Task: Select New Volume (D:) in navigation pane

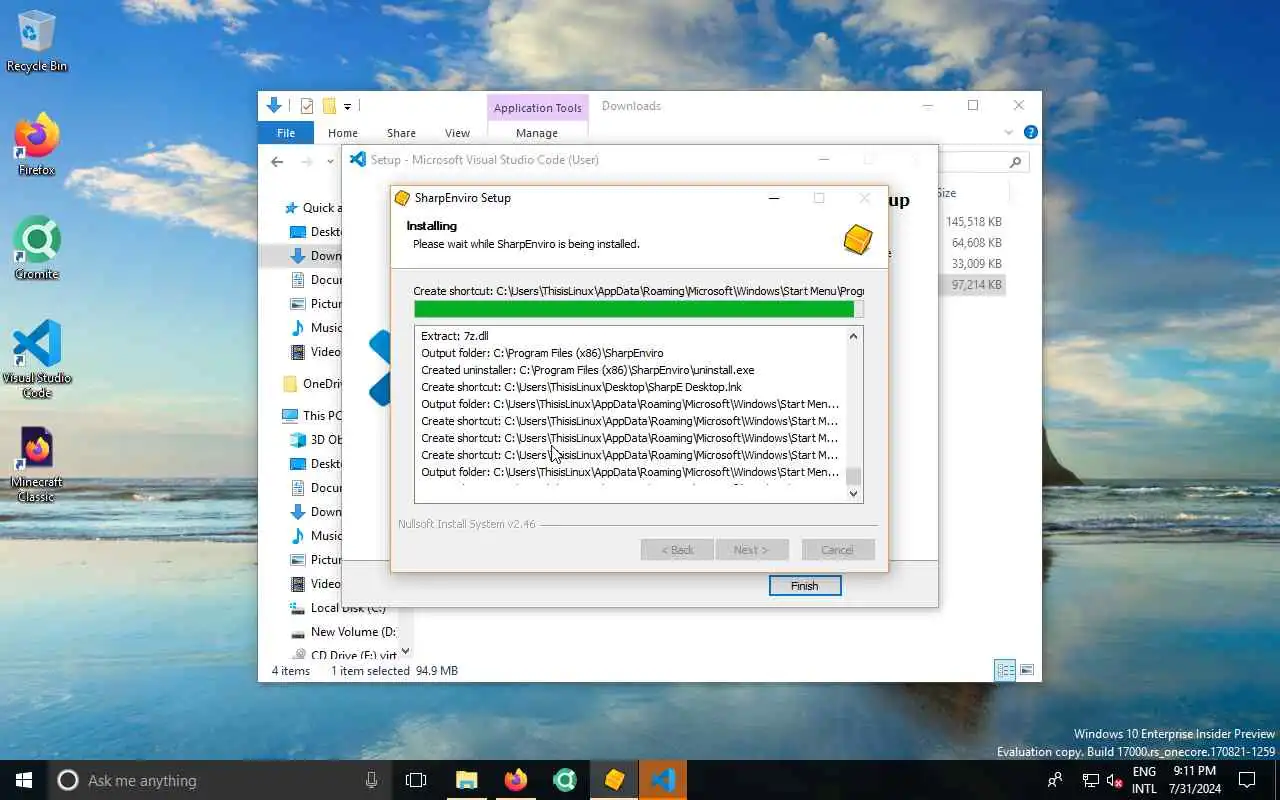Action: pyautogui.click(x=343, y=631)
